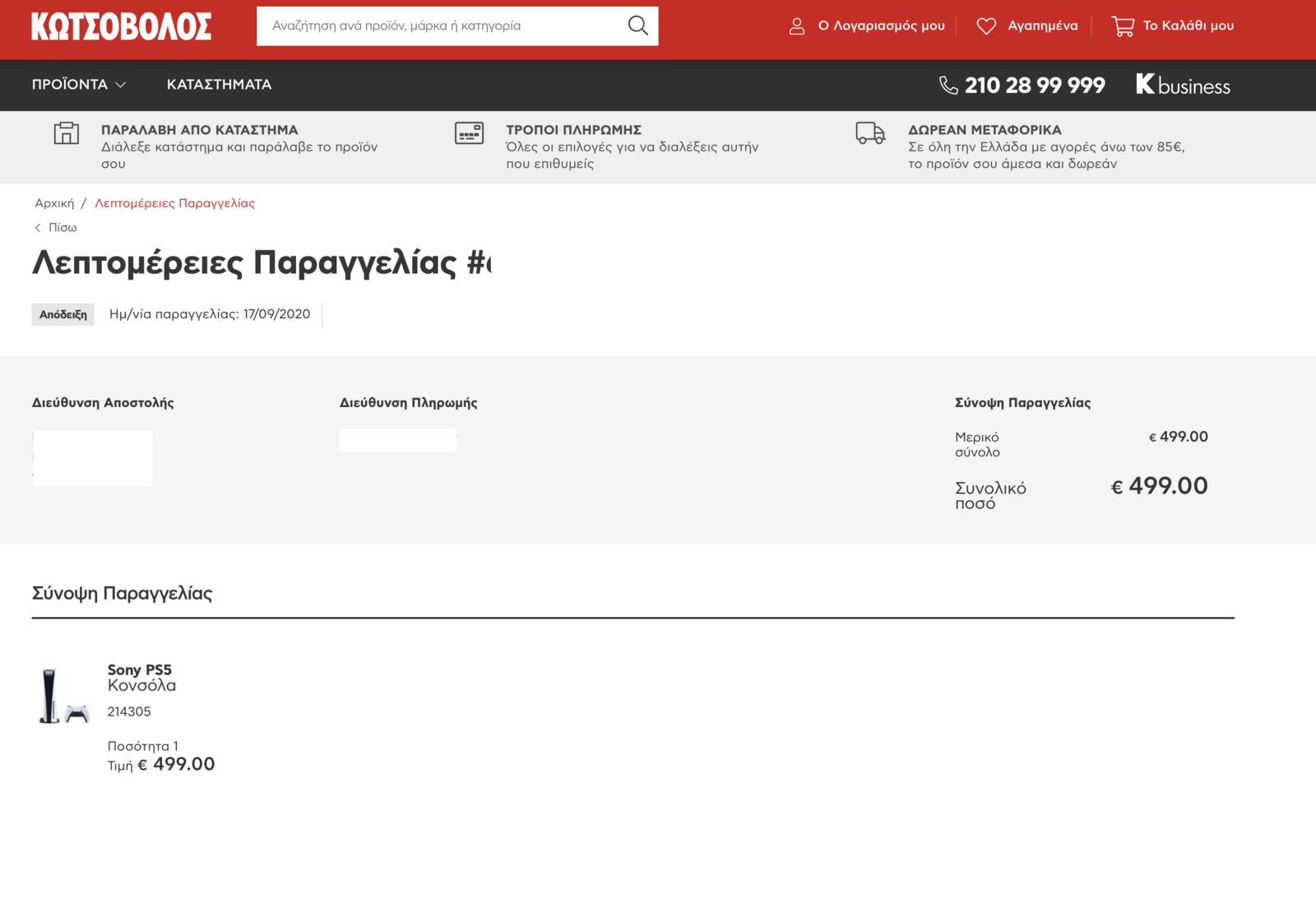
Task: Click the order date 17/09/2020 text
Action: tap(276, 314)
